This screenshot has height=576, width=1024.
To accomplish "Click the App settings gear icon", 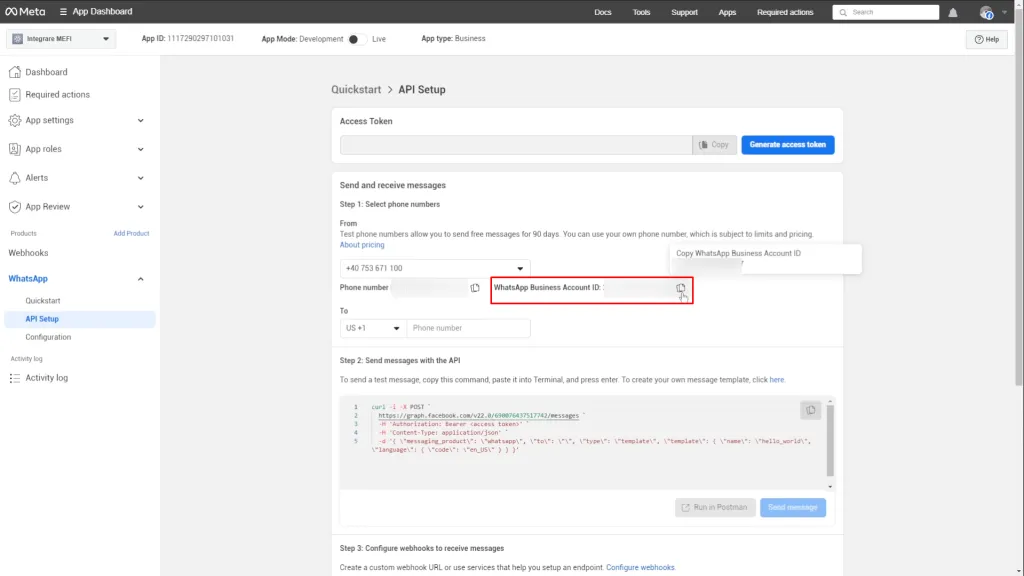I will pyautogui.click(x=14, y=120).
